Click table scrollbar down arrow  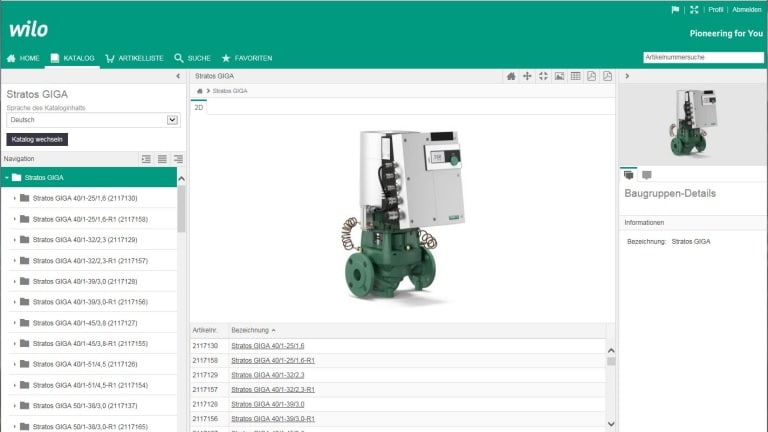click(x=611, y=424)
